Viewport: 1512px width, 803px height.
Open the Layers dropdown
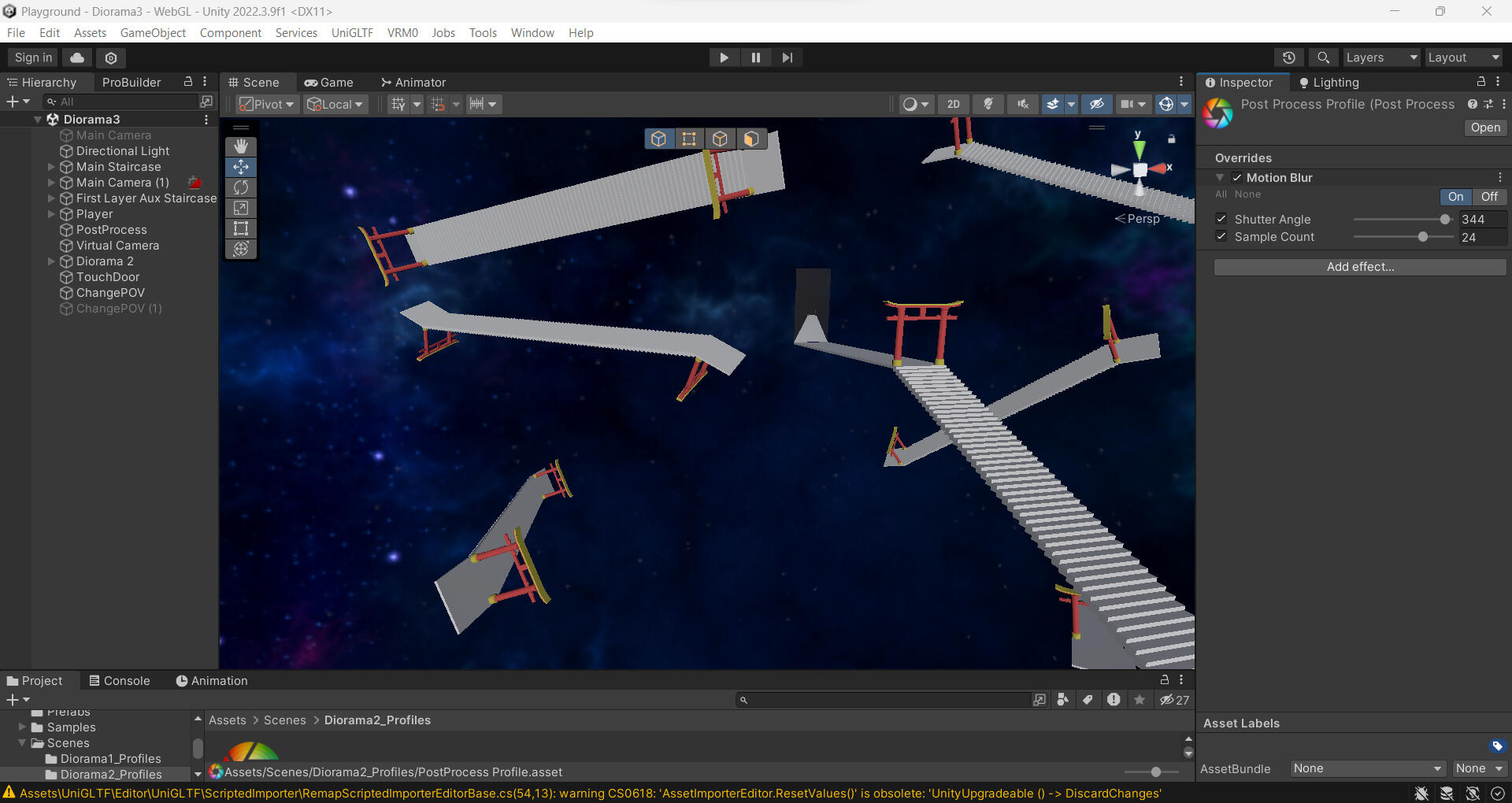(x=1380, y=57)
